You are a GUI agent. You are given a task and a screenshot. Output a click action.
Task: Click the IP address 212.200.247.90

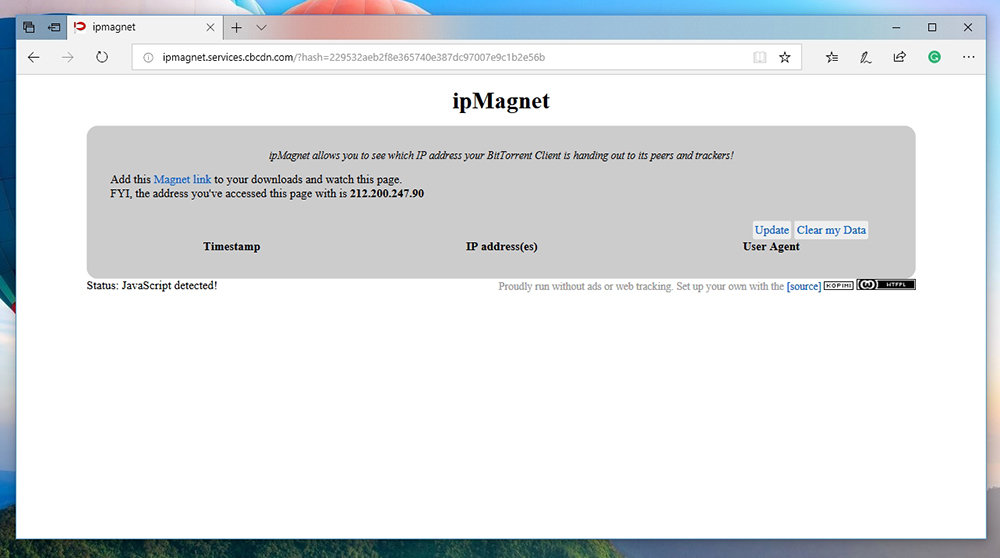(x=386, y=193)
